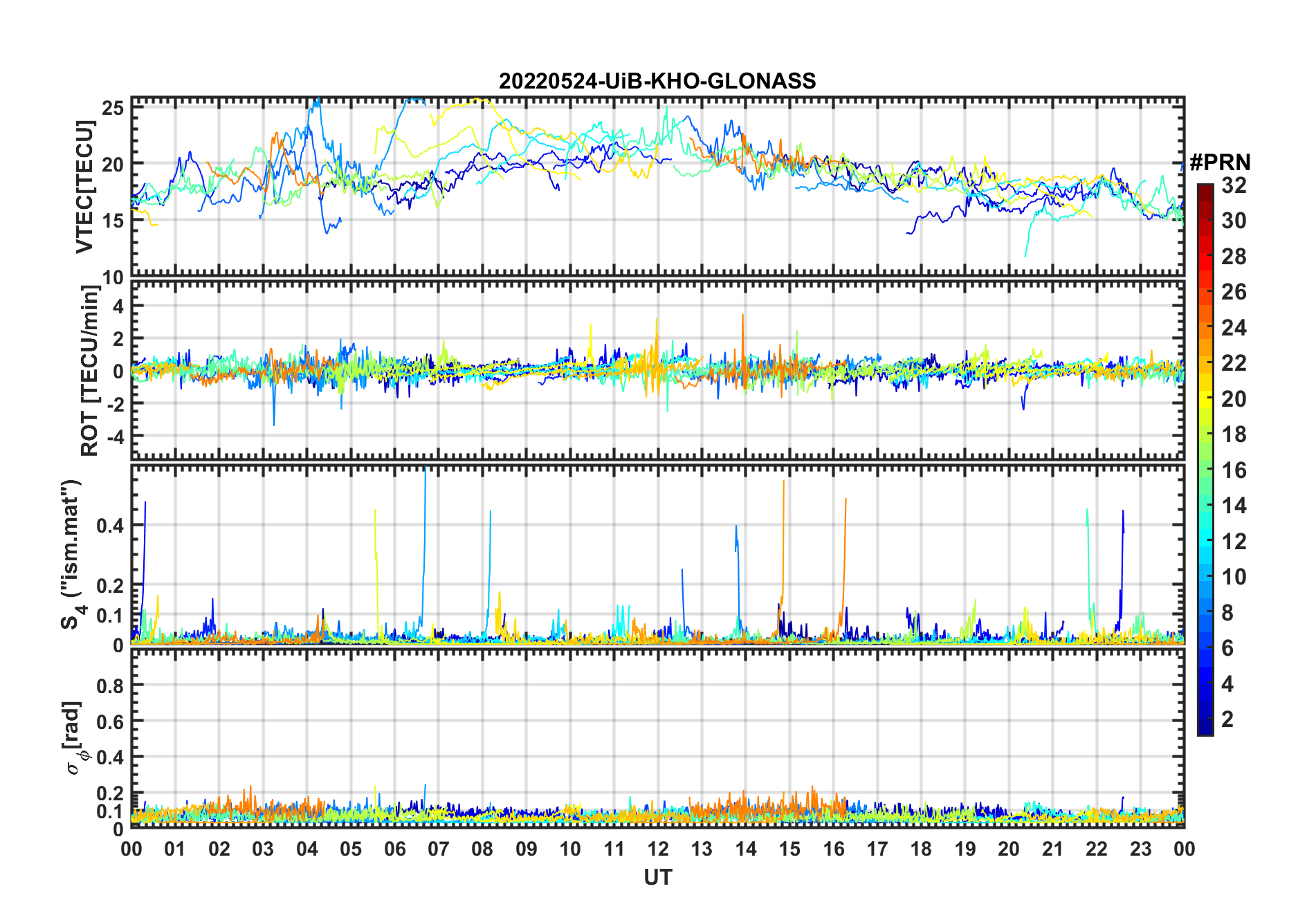Click the 09 hour label on the UT axis
Viewport: 1316px width, 920px height.
click(x=527, y=849)
